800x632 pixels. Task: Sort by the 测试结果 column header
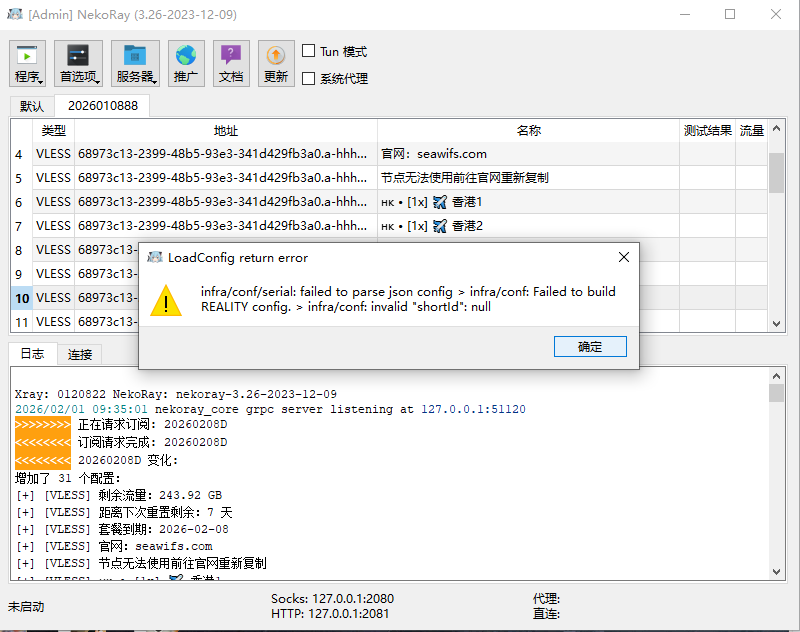[x=707, y=131]
